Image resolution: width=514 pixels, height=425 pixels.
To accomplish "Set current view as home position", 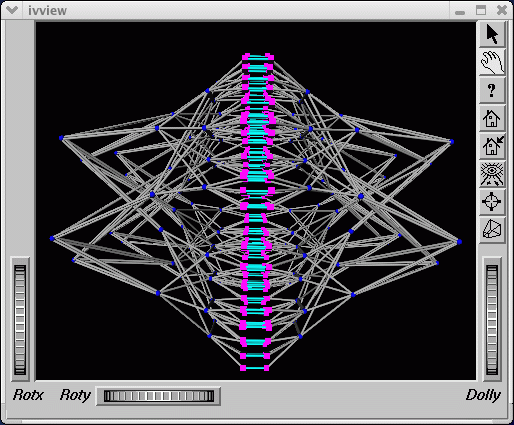I will coord(492,146).
